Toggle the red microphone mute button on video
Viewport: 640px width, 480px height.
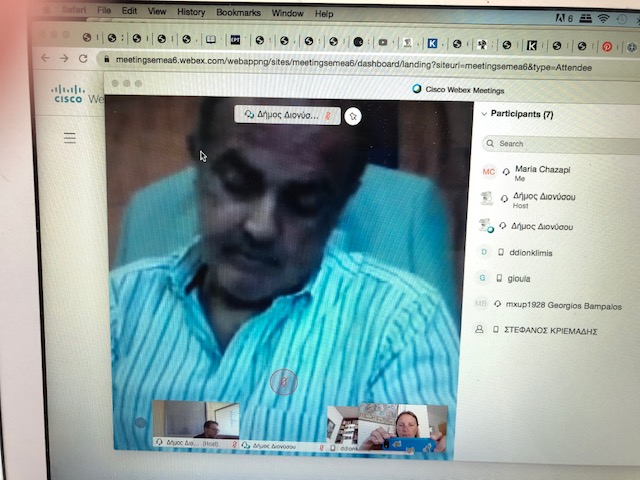coord(284,382)
